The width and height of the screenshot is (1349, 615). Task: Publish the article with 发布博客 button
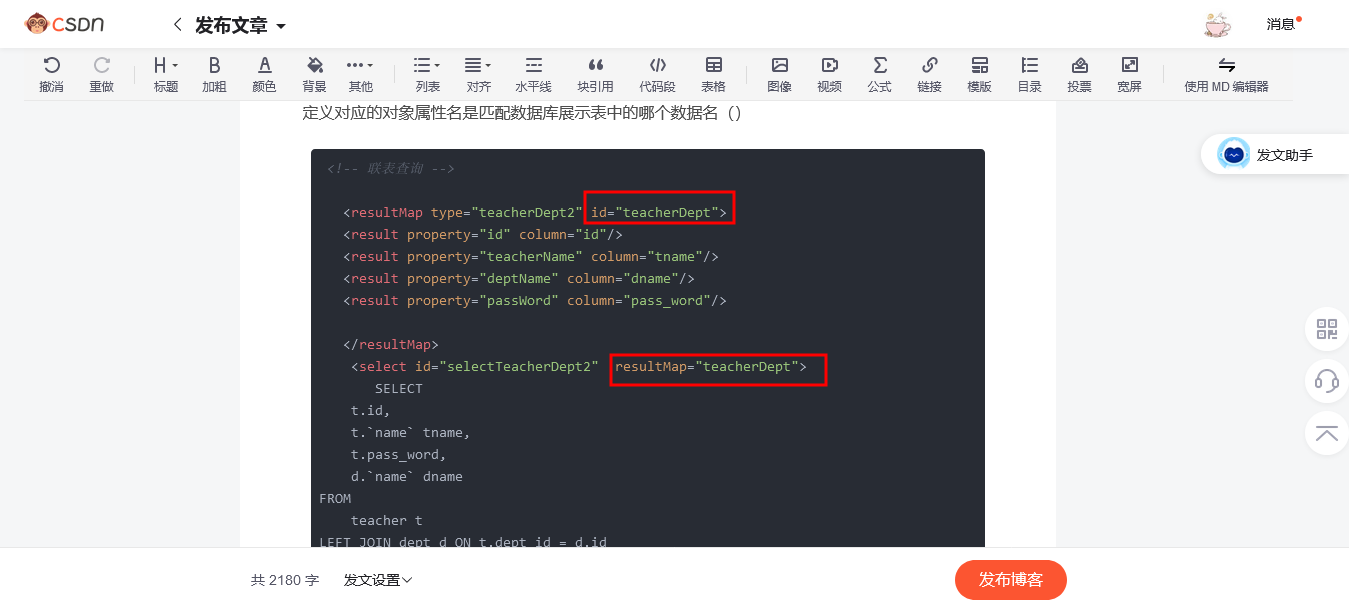[1010, 580]
